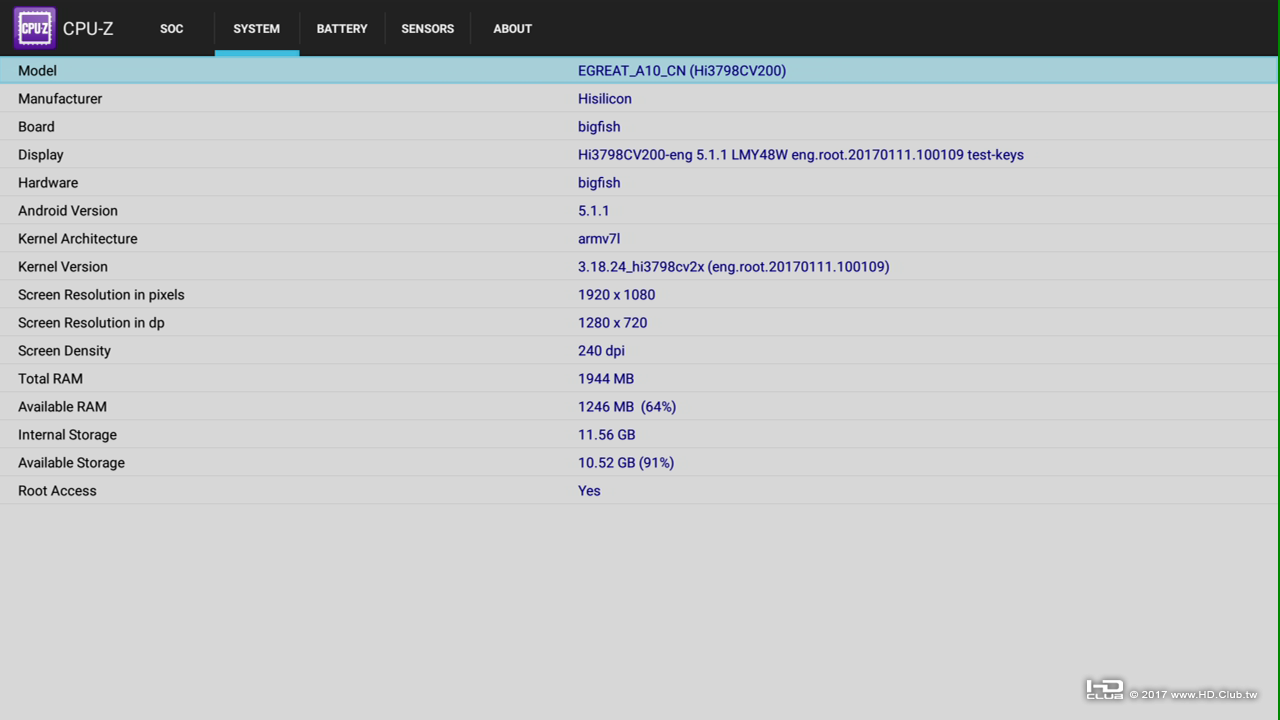Click the CPU-Z title text
This screenshot has height=720, width=1280.
[x=88, y=29]
